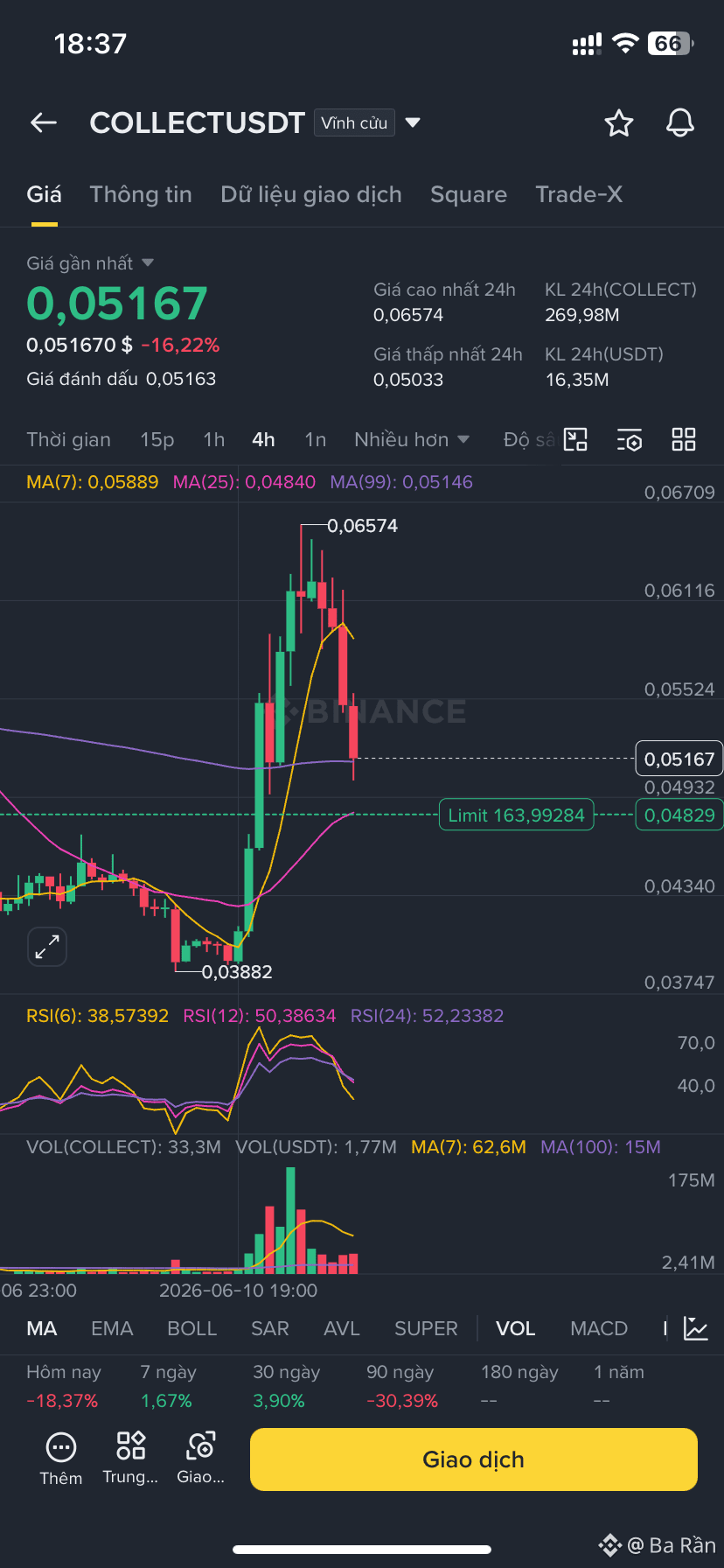Viewport: 724px width, 1568px height.
Task: Tap the 30 ngày 3,90% performance
Action: (287, 1386)
